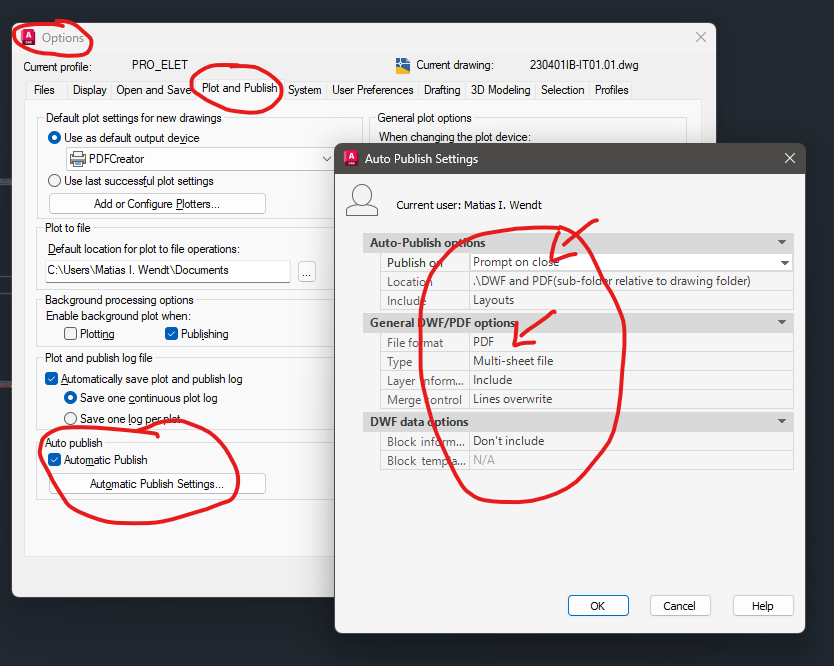Open the PDFCreator output device dropdown
Viewport: 834px width, 666px height.
point(326,159)
